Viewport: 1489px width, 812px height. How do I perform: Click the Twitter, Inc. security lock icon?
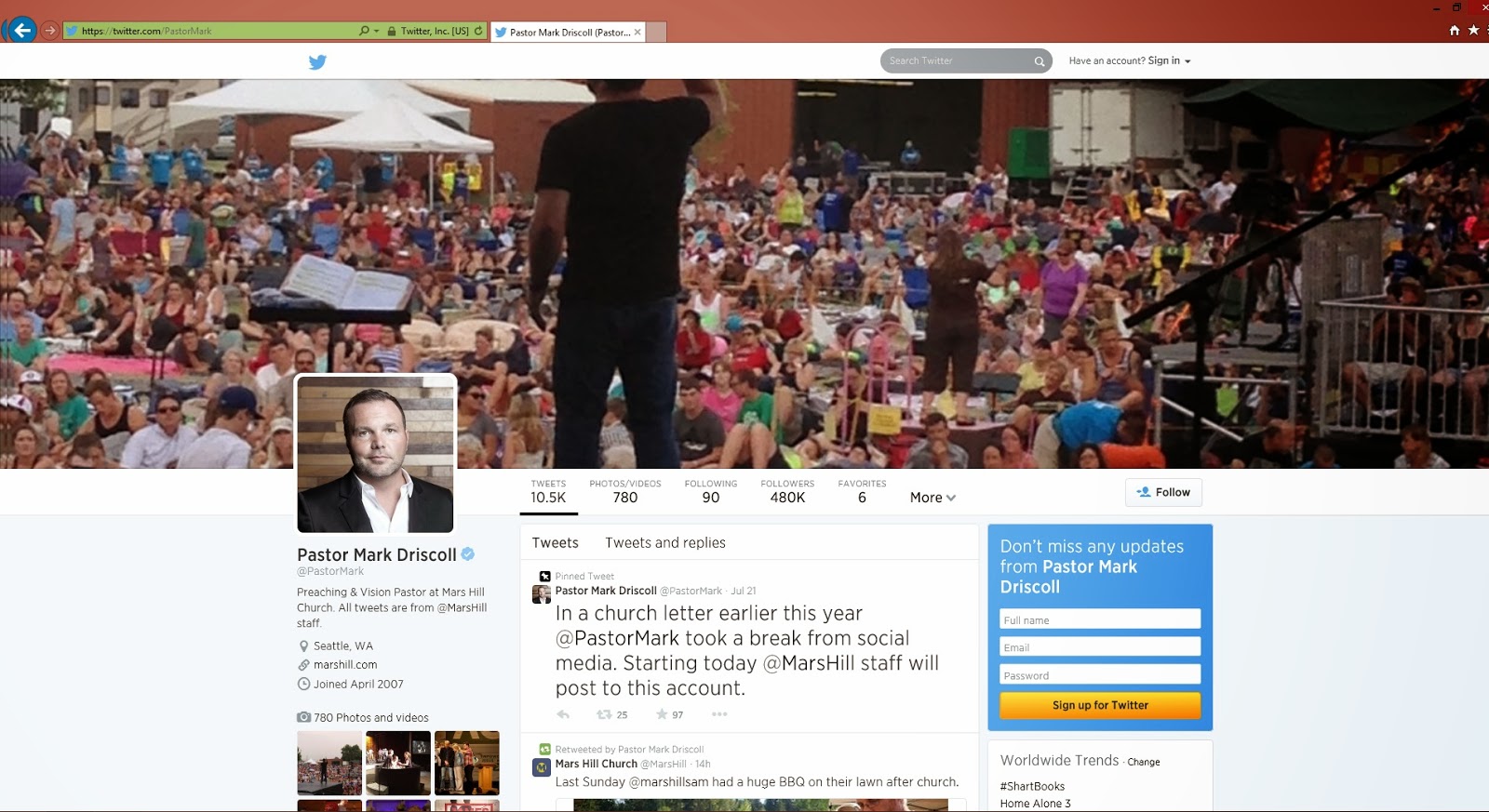pyautogui.click(x=392, y=31)
